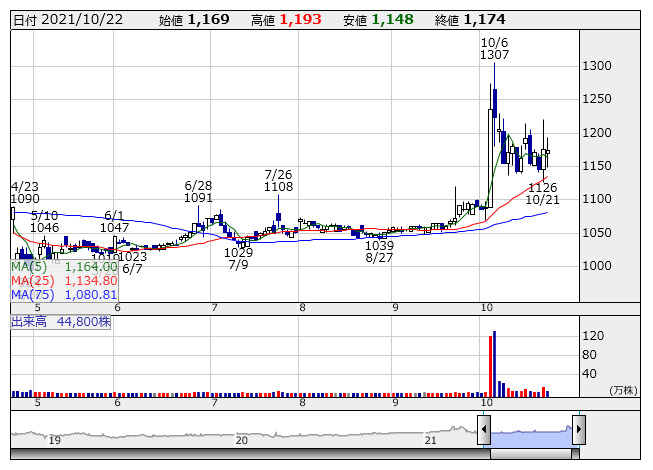Click the 6/28 1091 high label
This screenshot has width=653, height=470.
pos(199,192)
